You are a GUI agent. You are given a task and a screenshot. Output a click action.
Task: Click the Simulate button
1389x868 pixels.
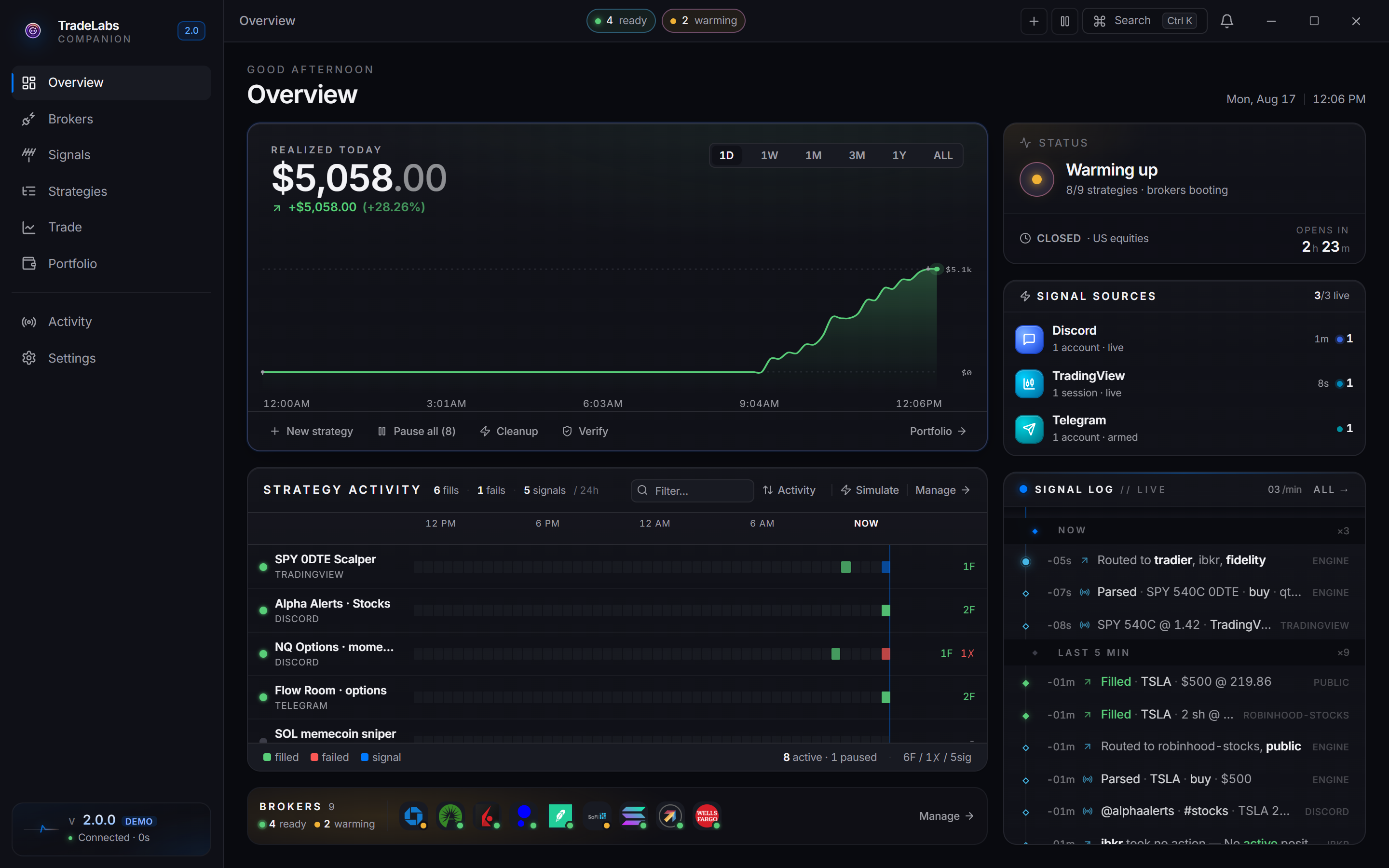tap(870, 490)
